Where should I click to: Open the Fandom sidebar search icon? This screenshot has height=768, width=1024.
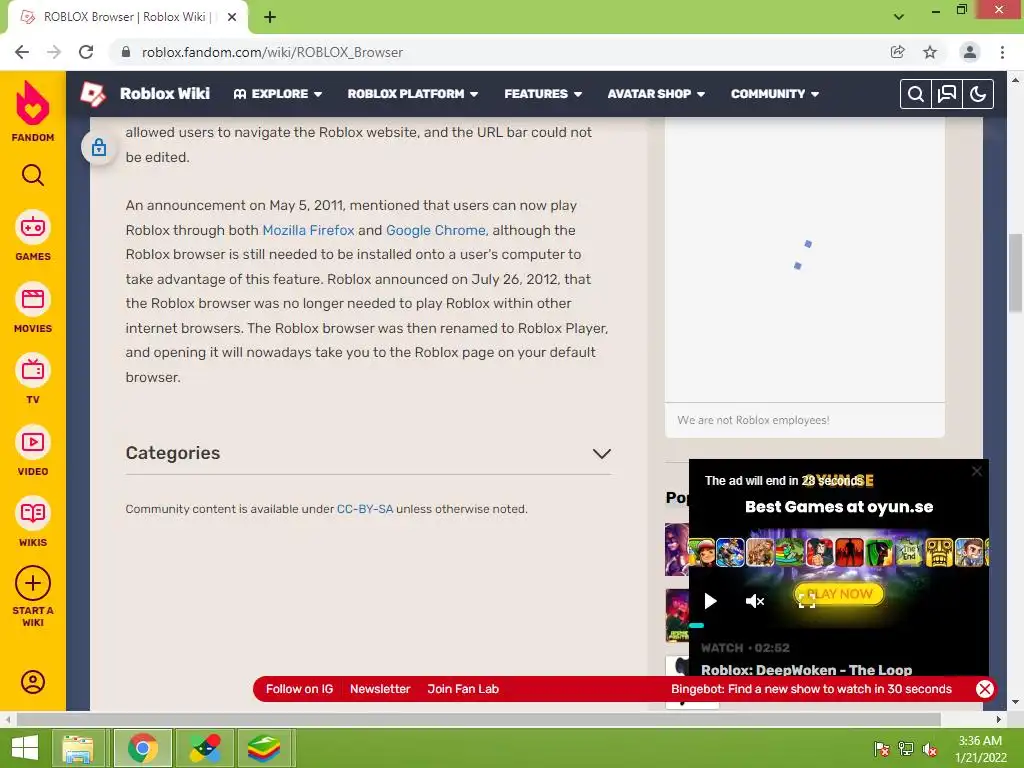point(33,175)
